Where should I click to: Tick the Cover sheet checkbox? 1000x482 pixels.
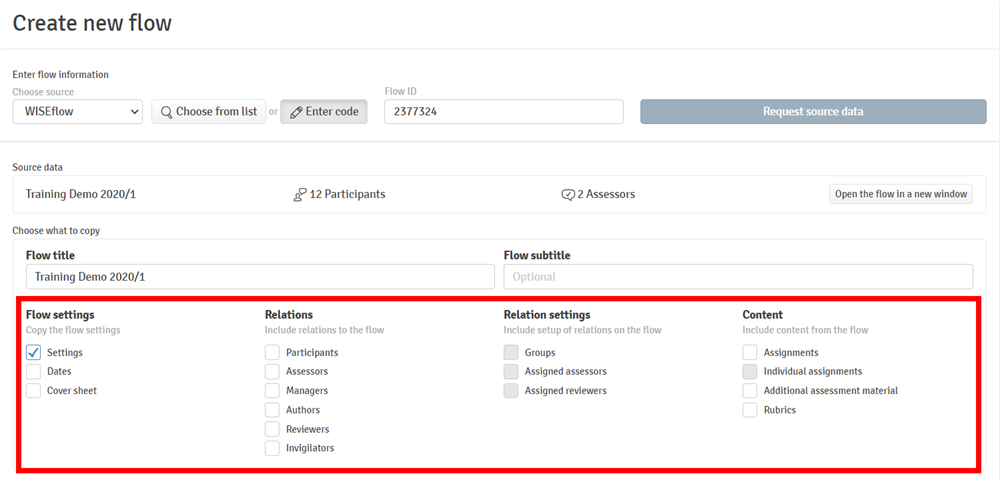click(x=34, y=391)
